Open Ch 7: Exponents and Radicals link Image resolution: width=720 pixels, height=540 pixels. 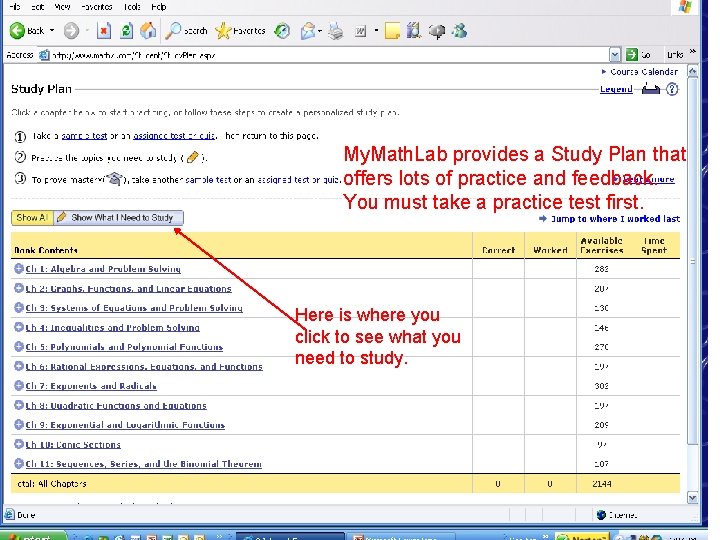coord(91,386)
